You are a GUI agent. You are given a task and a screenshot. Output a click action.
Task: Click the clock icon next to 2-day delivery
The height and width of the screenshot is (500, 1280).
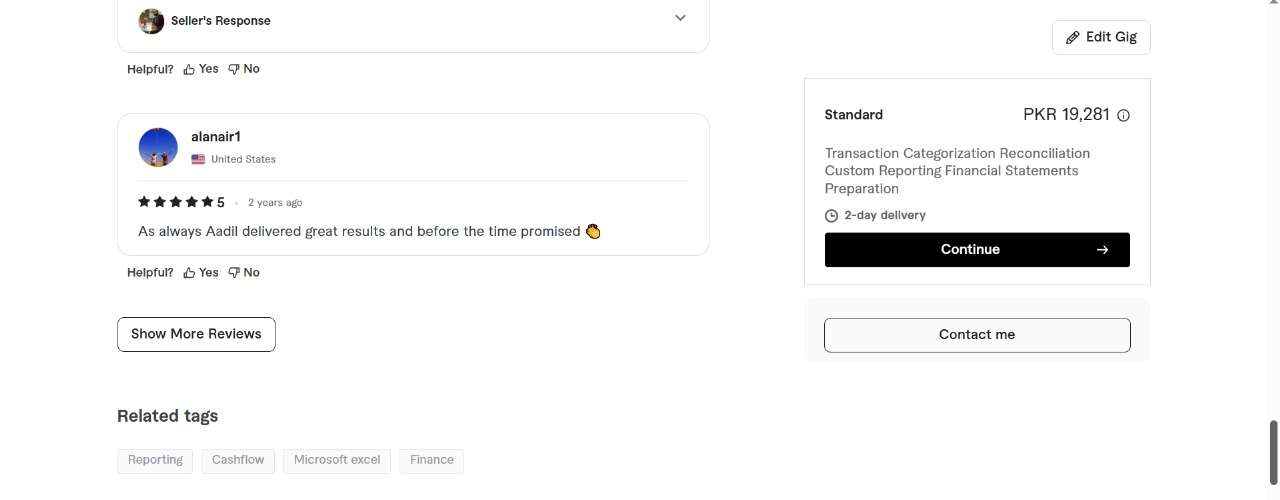(x=831, y=215)
